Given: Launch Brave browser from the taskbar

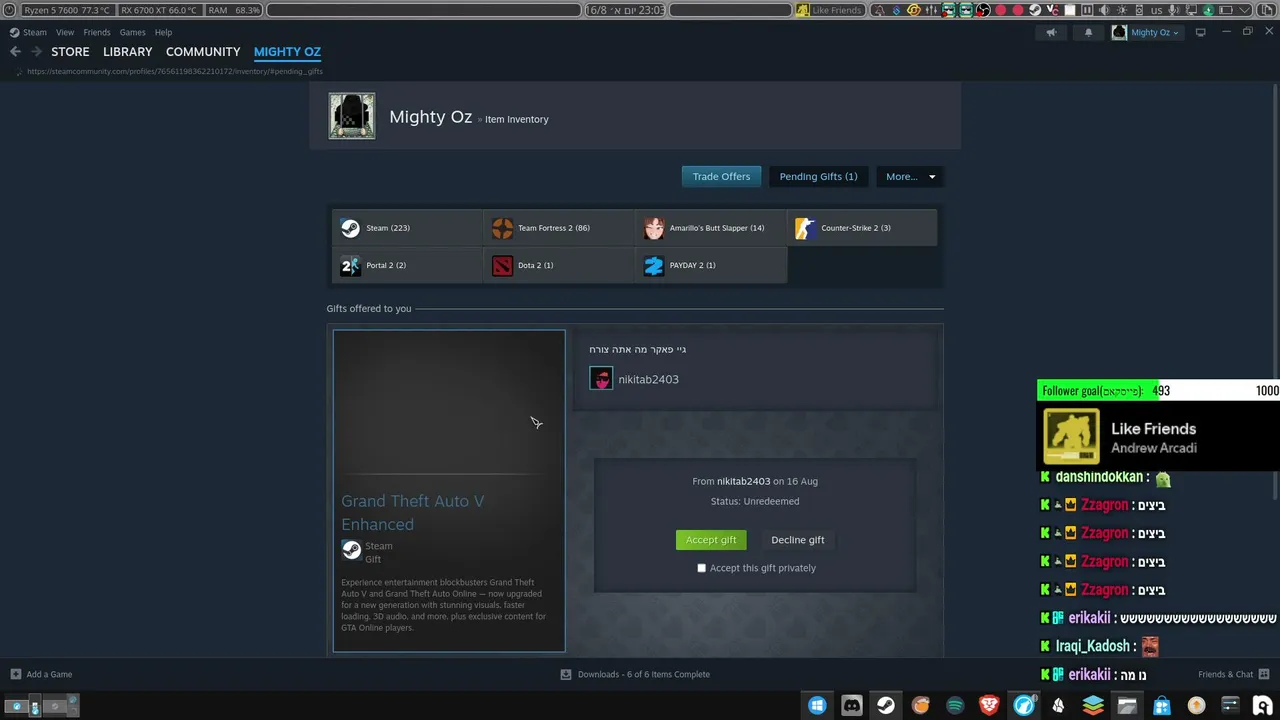Looking at the screenshot, I should (x=989, y=705).
